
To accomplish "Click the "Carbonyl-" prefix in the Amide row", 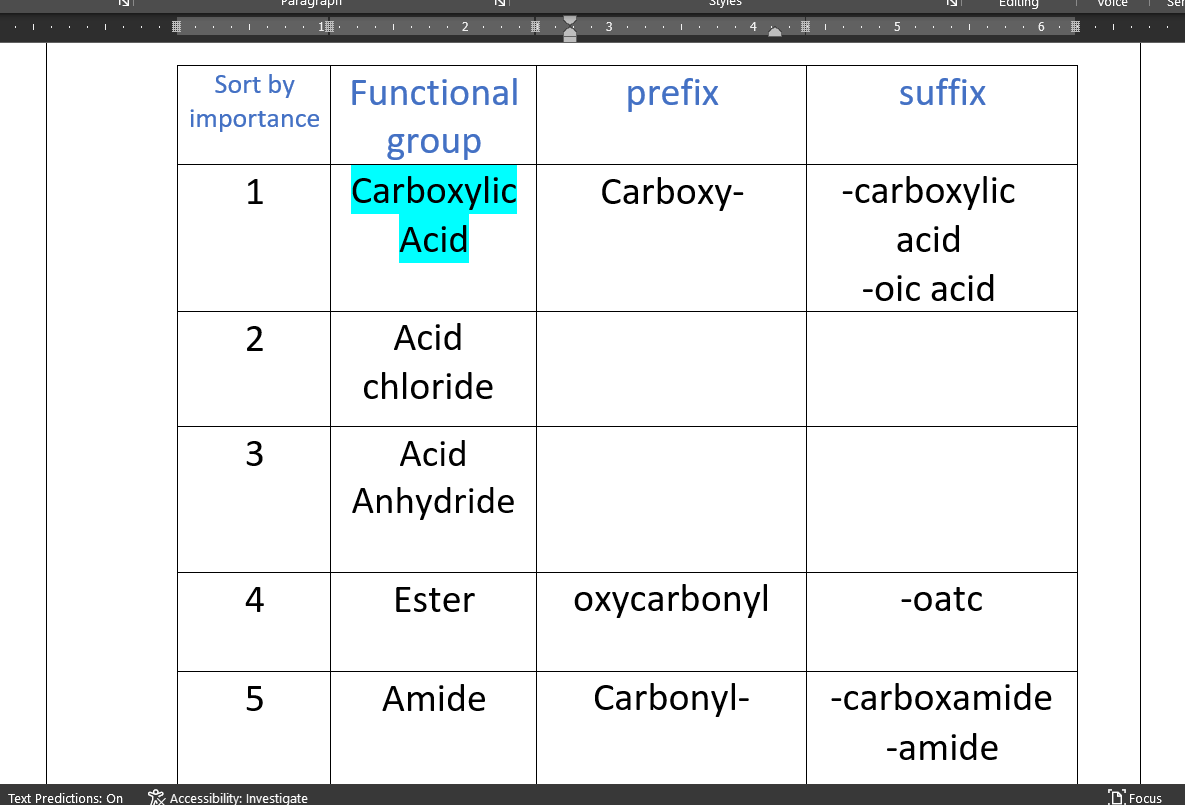I will [671, 697].
